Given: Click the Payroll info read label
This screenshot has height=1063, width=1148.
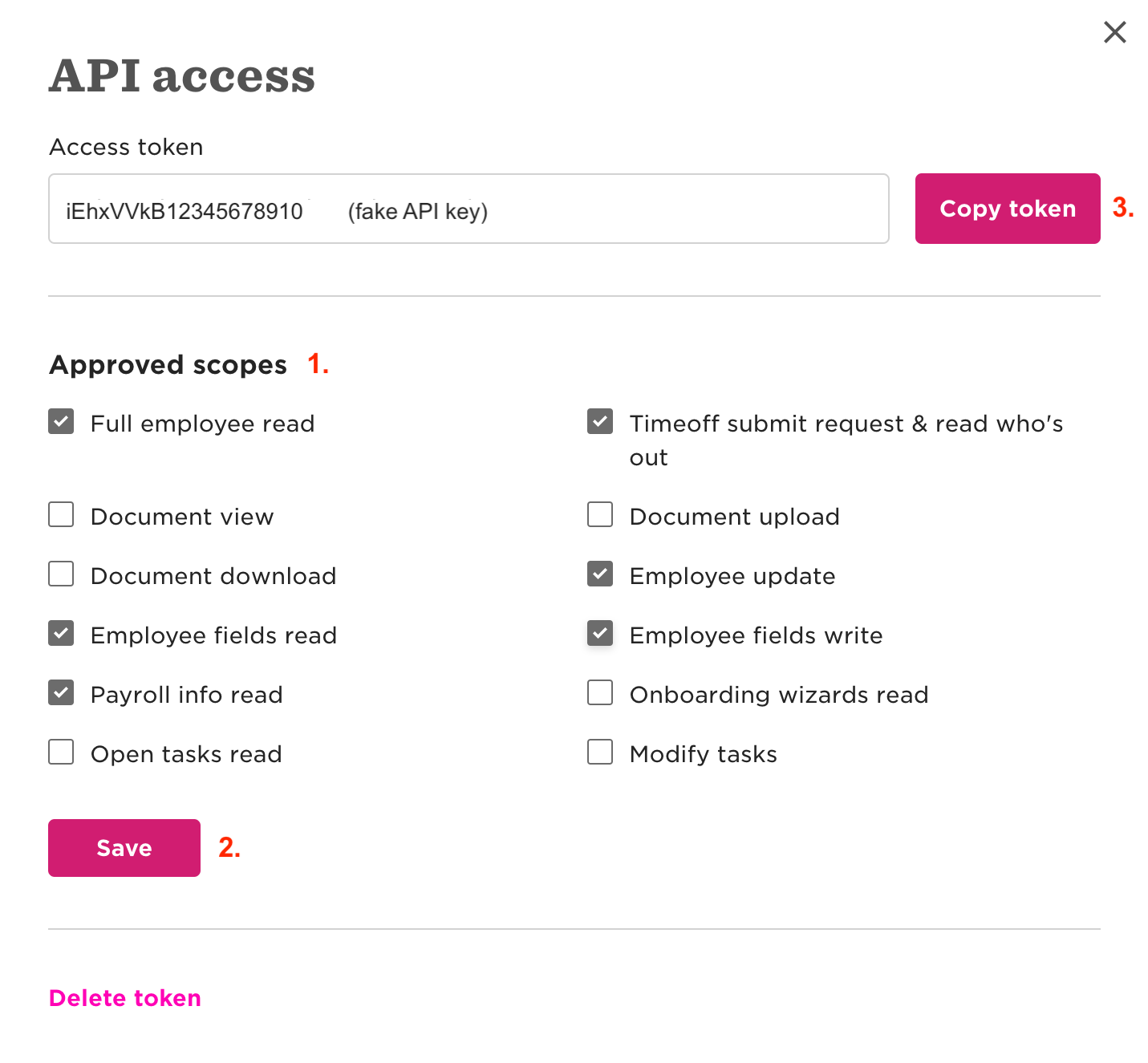Looking at the screenshot, I should coord(187,695).
